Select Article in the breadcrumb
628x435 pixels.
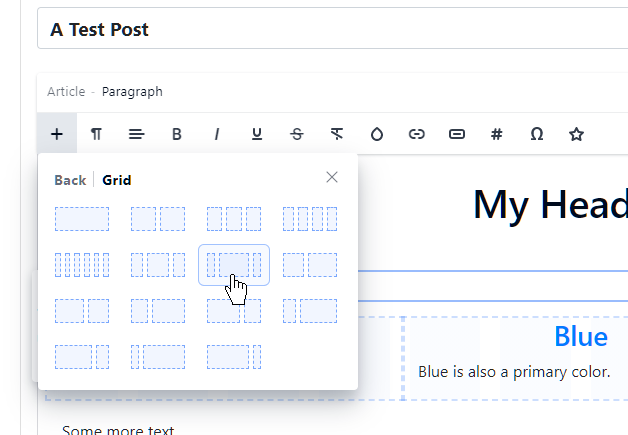tap(66, 92)
